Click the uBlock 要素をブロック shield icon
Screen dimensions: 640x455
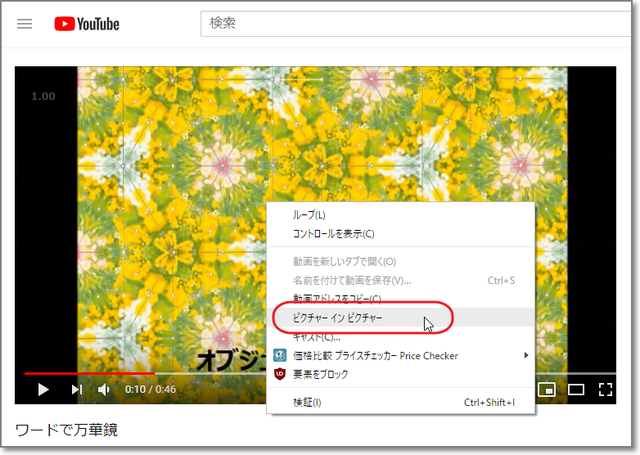pos(280,374)
